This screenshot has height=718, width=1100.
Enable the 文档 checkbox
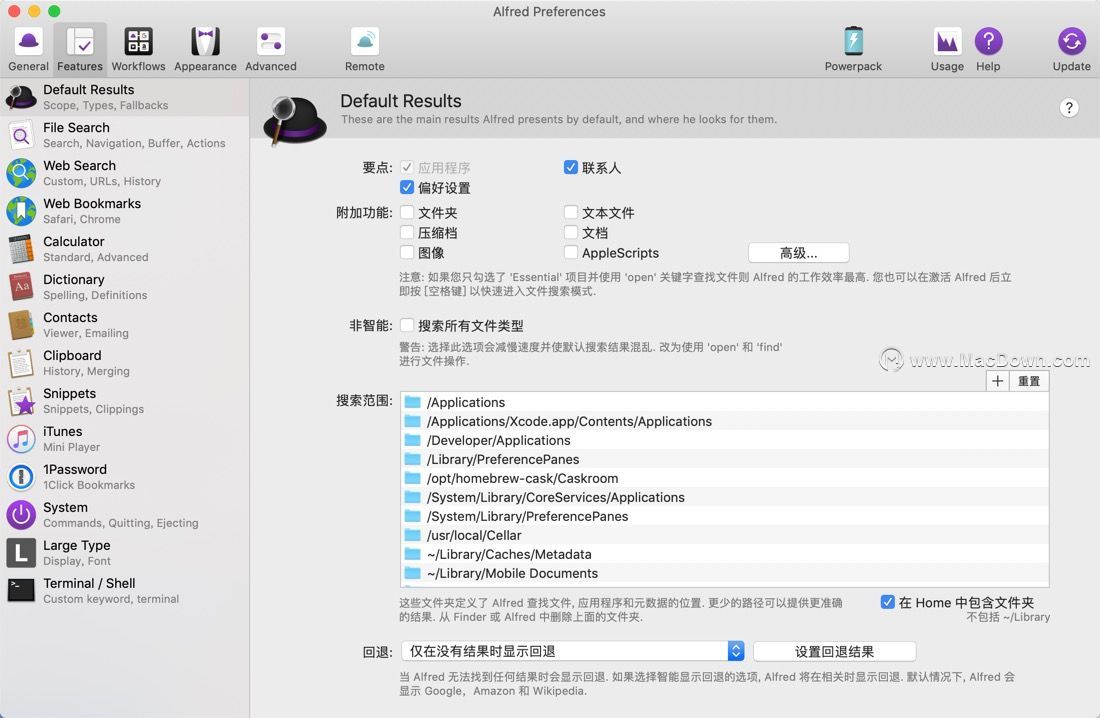(x=570, y=232)
